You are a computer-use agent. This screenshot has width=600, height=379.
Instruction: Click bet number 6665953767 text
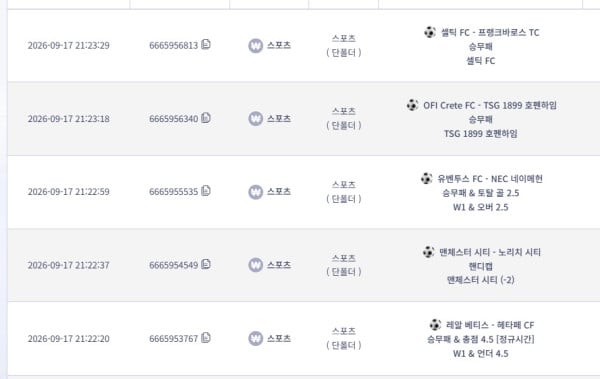[x=174, y=339]
